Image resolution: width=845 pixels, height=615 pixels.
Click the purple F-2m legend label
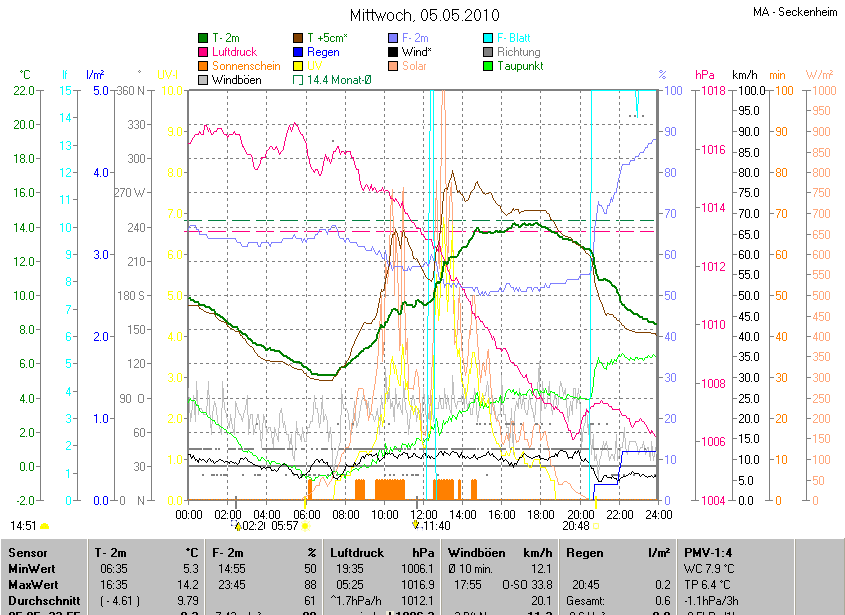(418, 38)
